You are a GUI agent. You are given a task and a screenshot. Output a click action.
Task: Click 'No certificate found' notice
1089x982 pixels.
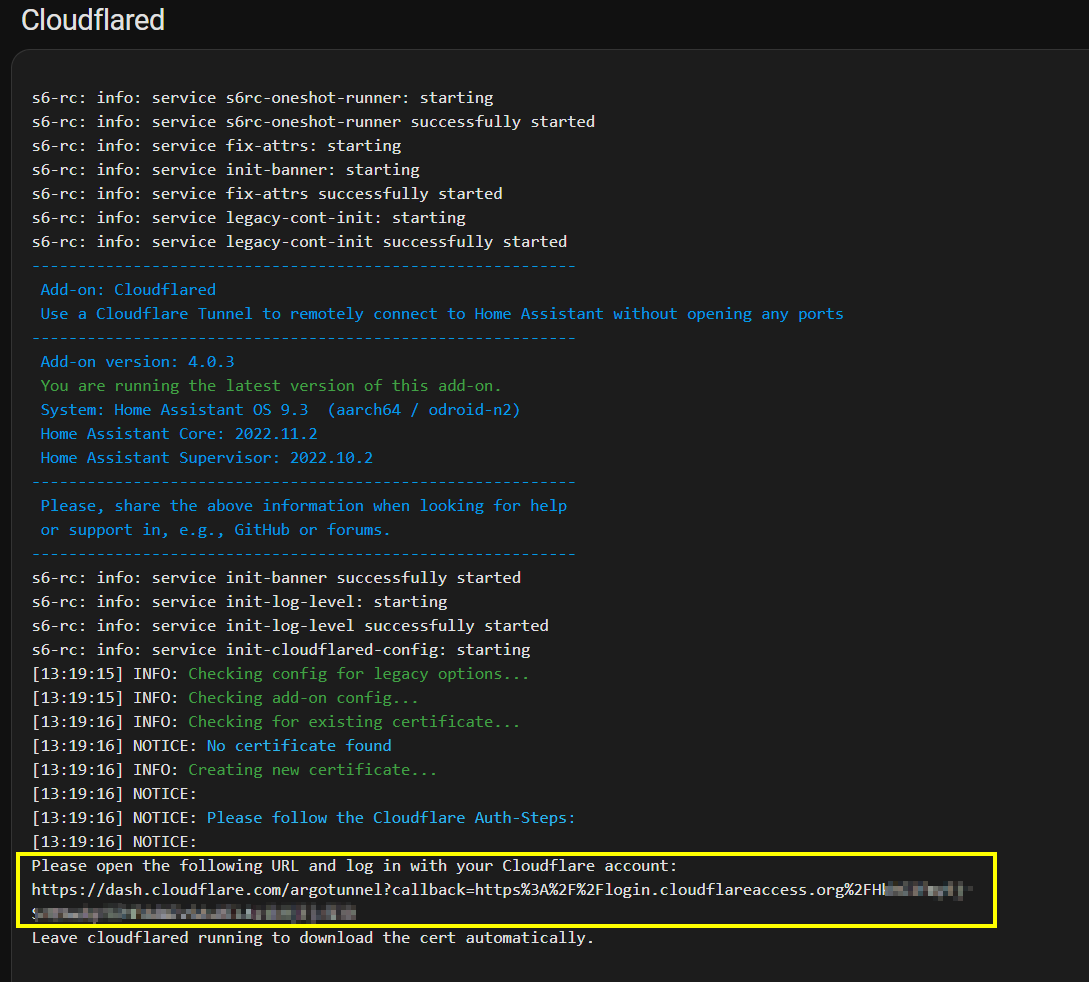pos(212,746)
